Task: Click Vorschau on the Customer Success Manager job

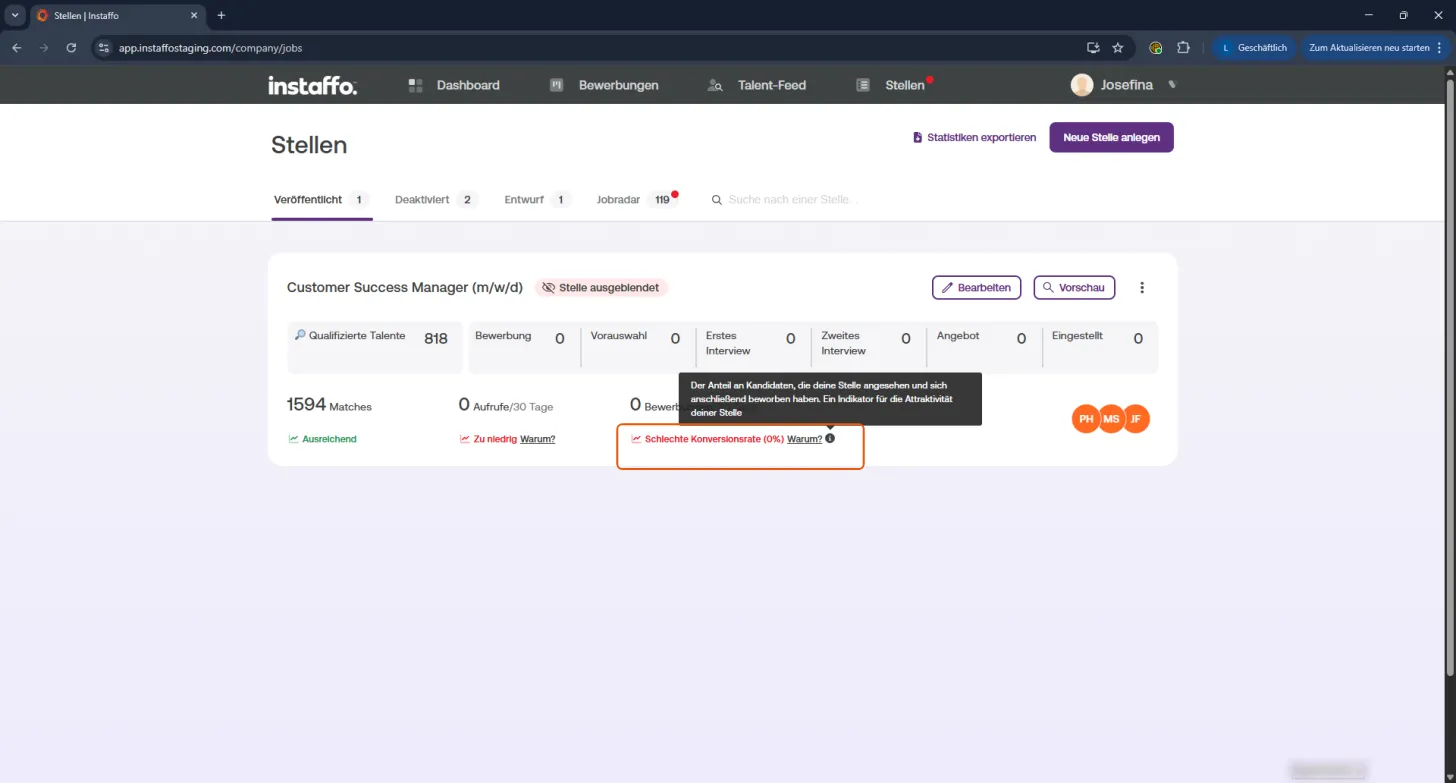Action: (1074, 288)
